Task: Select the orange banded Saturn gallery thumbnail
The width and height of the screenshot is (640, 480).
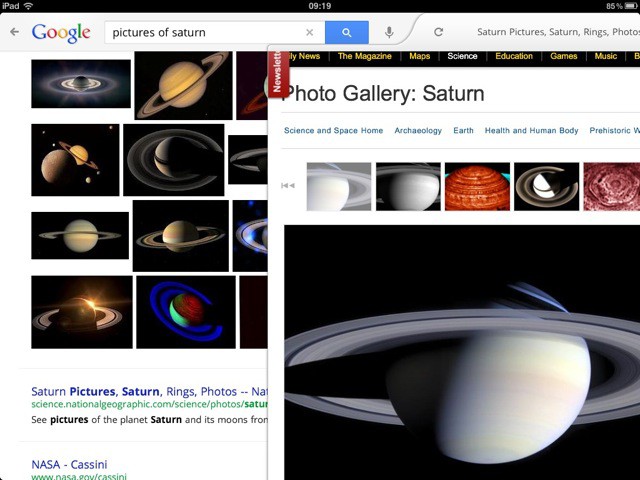Action: point(477,187)
